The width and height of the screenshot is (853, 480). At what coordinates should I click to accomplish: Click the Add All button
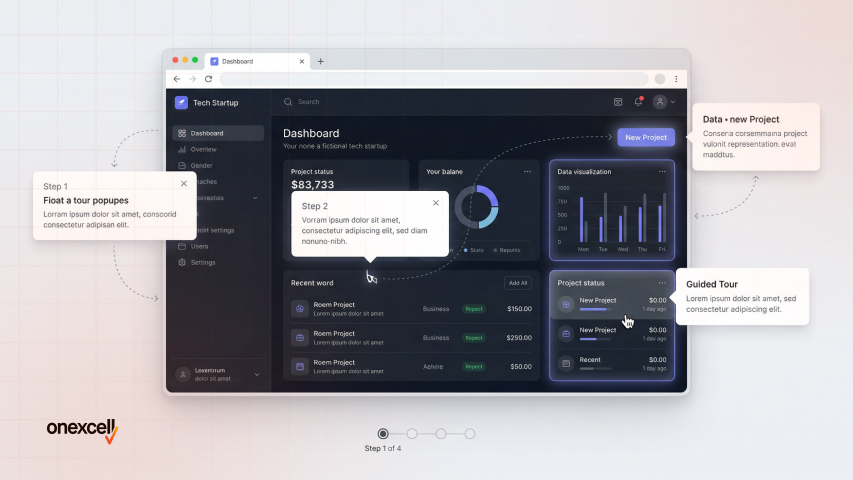point(518,283)
